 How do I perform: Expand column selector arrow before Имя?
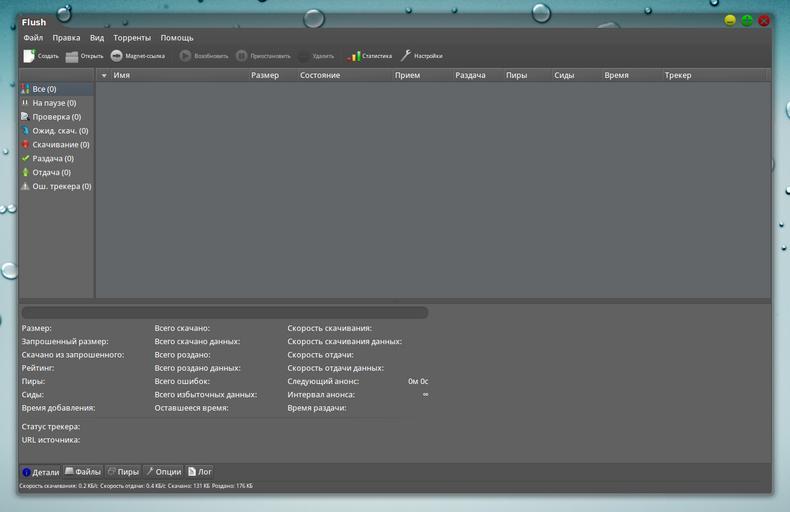click(103, 76)
